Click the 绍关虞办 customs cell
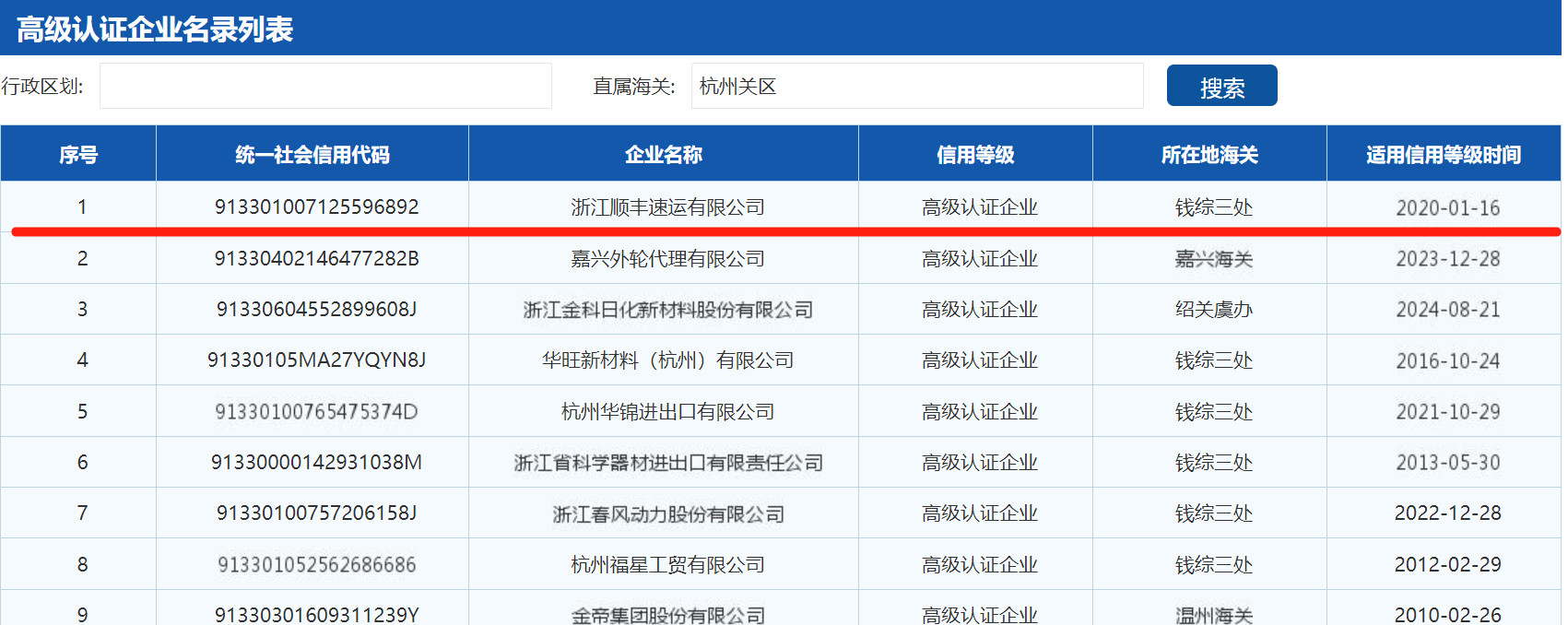The width and height of the screenshot is (1568, 625). tap(1213, 310)
